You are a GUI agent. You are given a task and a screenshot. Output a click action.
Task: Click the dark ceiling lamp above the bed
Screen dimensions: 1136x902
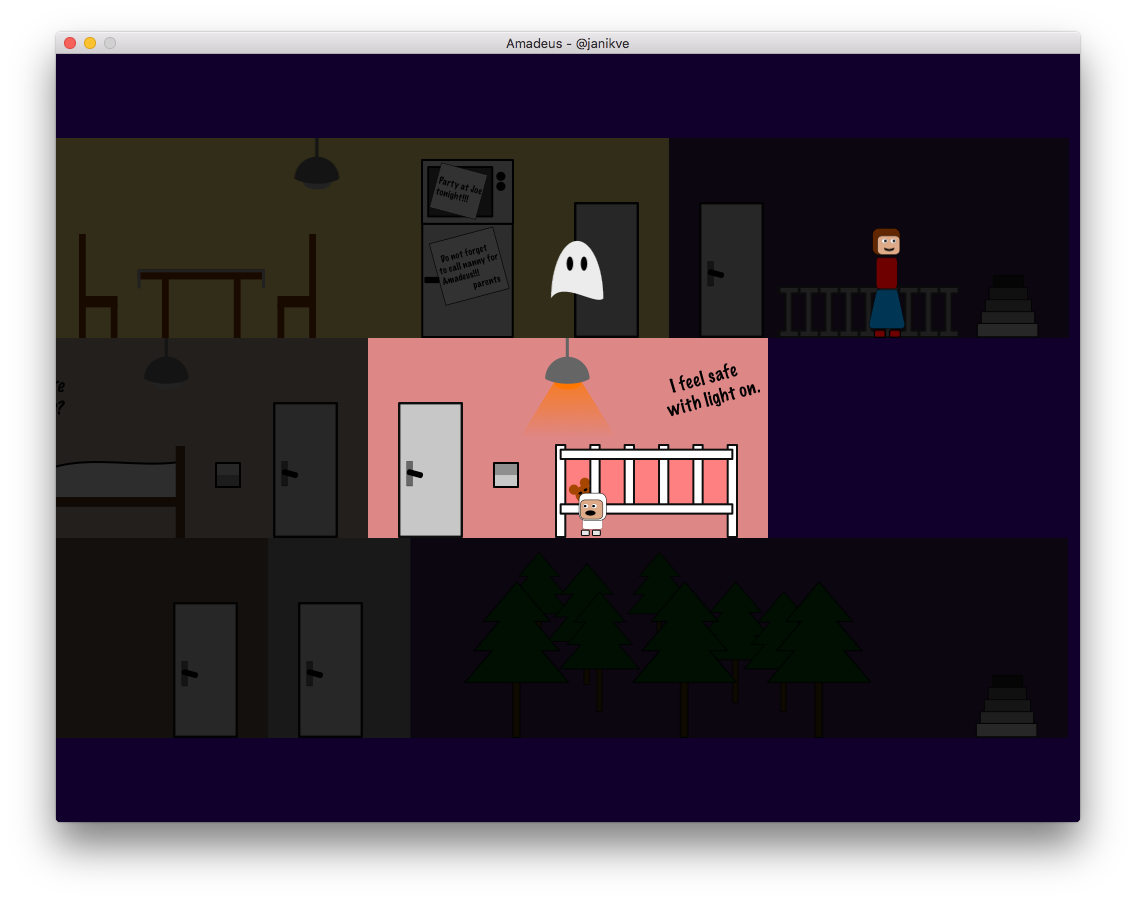tap(166, 364)
